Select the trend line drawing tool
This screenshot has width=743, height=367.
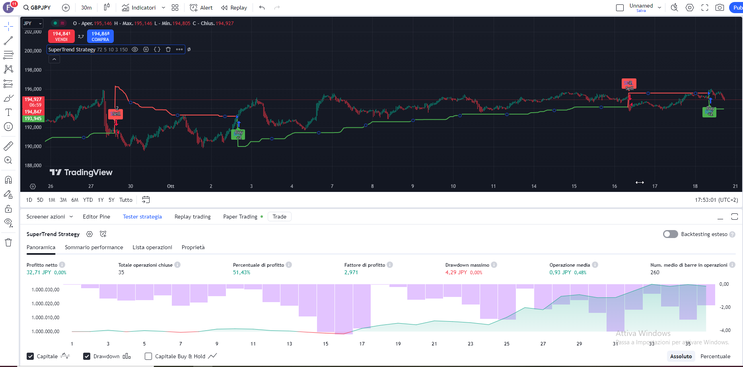pyautogui.click(x=8, y=41)
